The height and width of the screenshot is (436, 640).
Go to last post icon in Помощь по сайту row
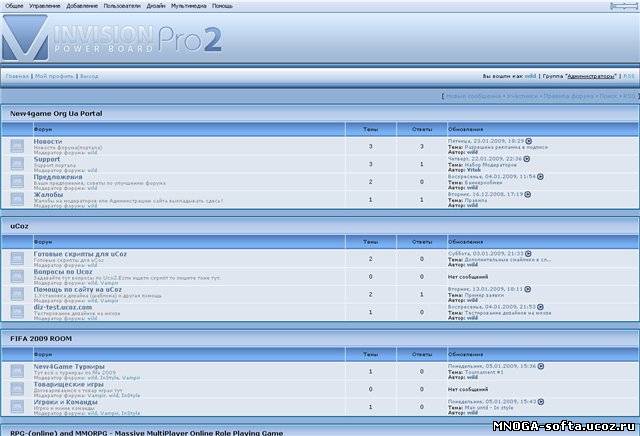tap(528, 289)
